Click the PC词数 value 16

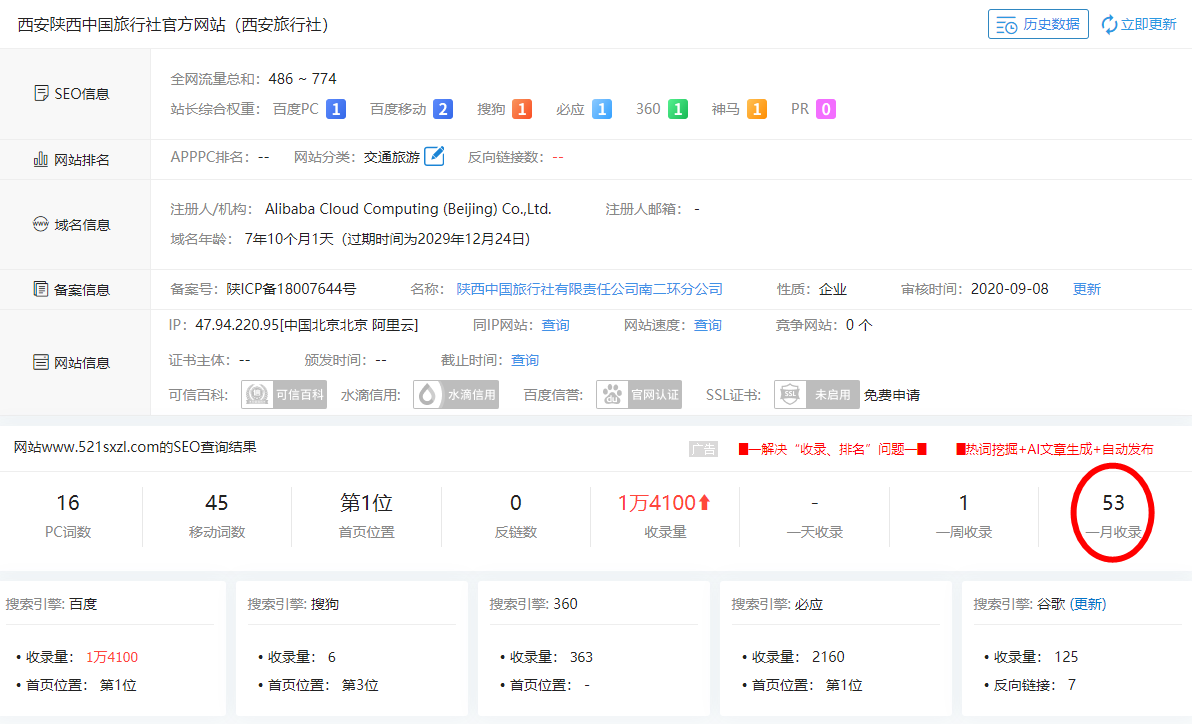pyautogui.click(x=68, y=503)
